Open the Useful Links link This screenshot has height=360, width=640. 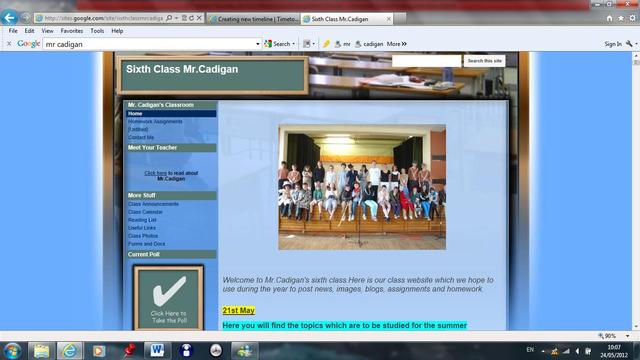click(142, 228)
